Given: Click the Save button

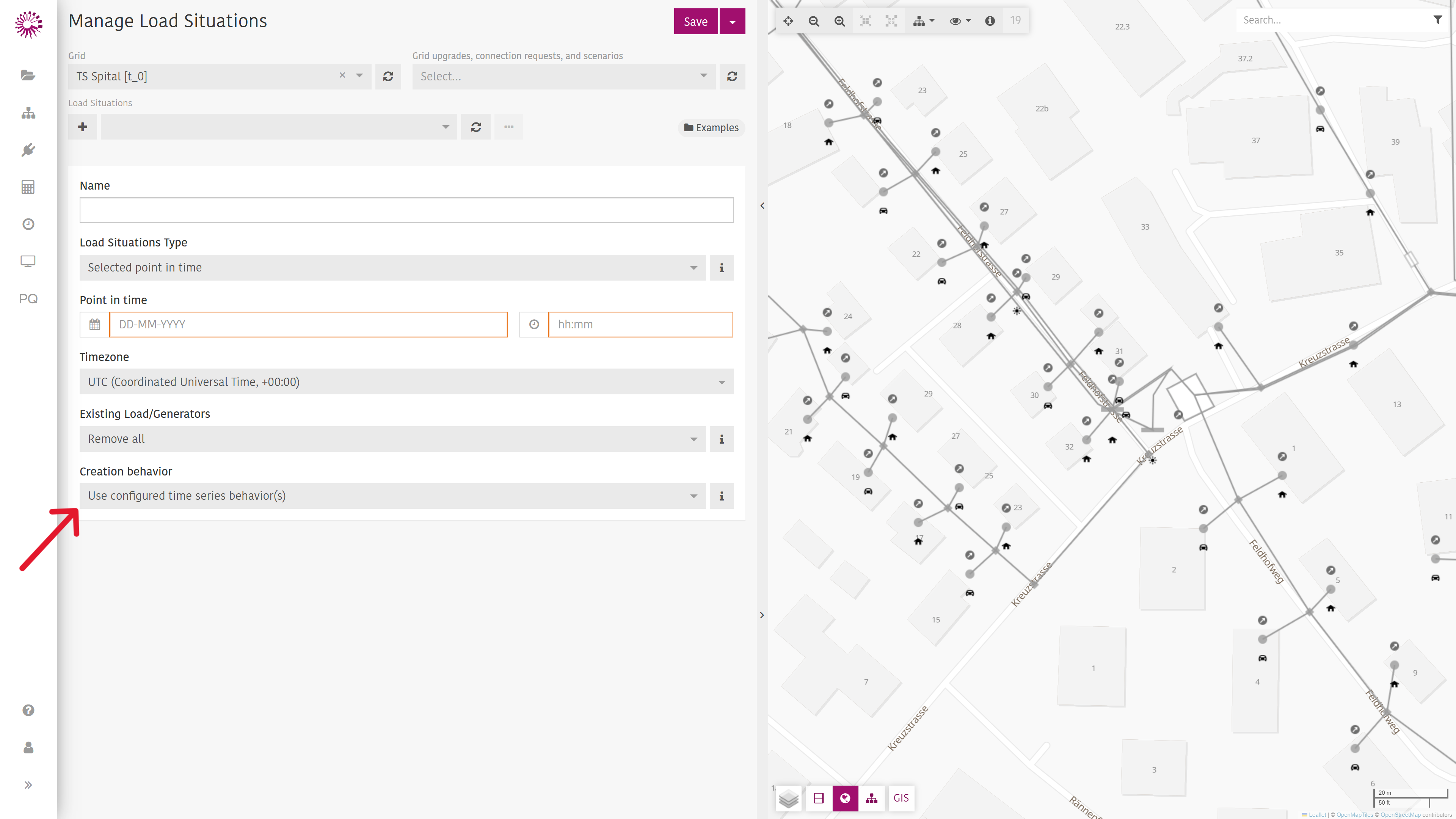Looking at the screenshot, I should [x=696, y=22].
